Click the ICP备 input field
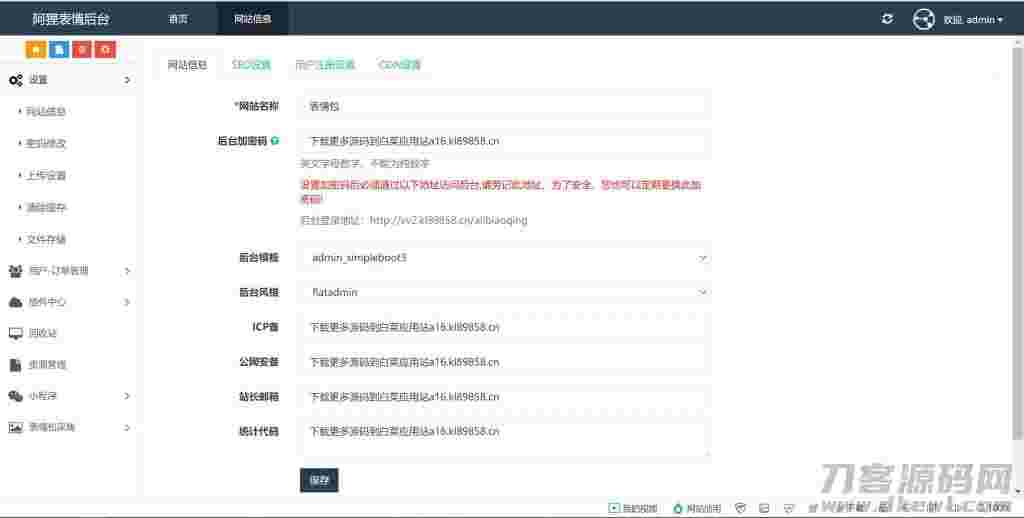 504,327
